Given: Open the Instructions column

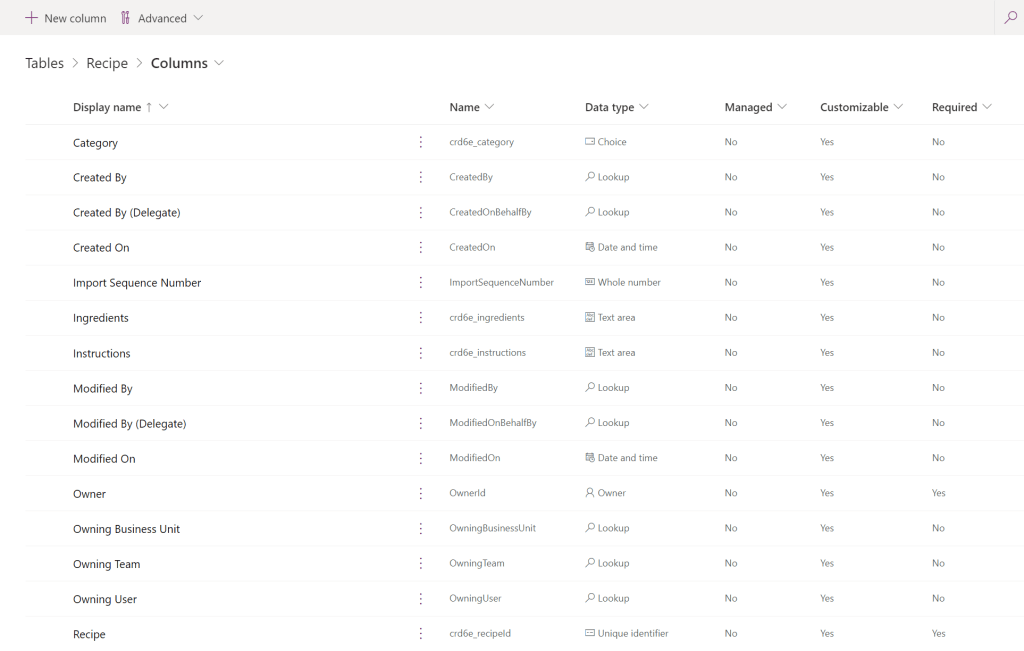Looking at the screenshot, I should click(102, 353).
